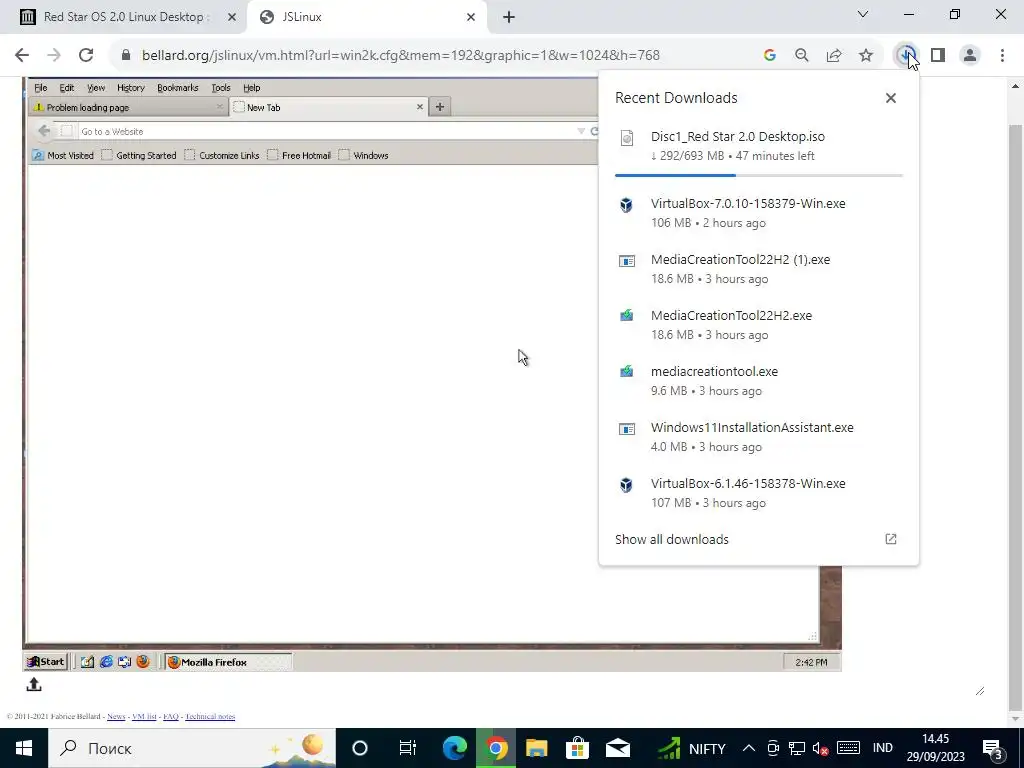Open the News link in footer
This screenshot has width=1024, height=768.
pos(116,716)
